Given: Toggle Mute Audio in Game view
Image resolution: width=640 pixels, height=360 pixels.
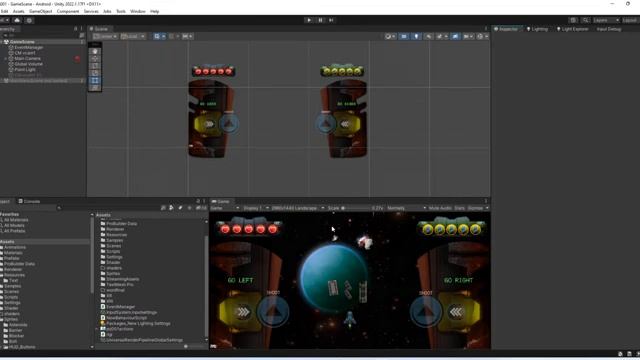Looking at the screenshot, I should pos(440,208).
